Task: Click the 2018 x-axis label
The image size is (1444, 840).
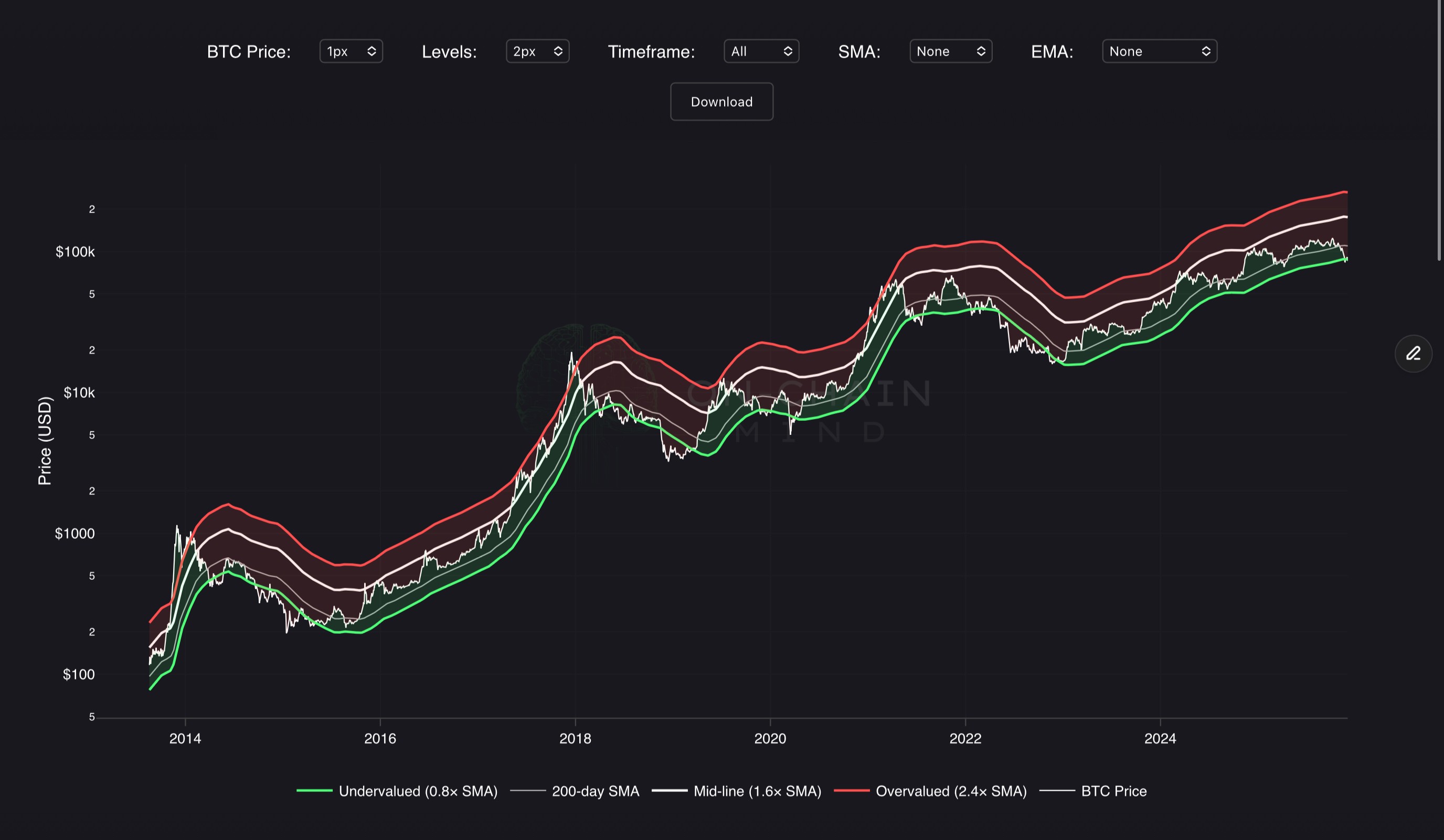Action: pyautogui.click(x=575, y=739)
